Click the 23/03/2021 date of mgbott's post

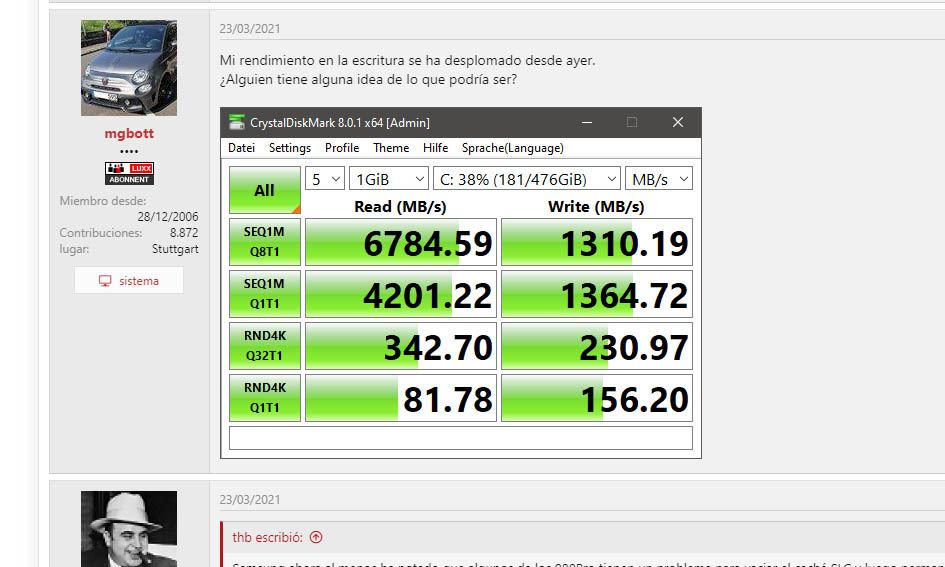coord(250,28)
